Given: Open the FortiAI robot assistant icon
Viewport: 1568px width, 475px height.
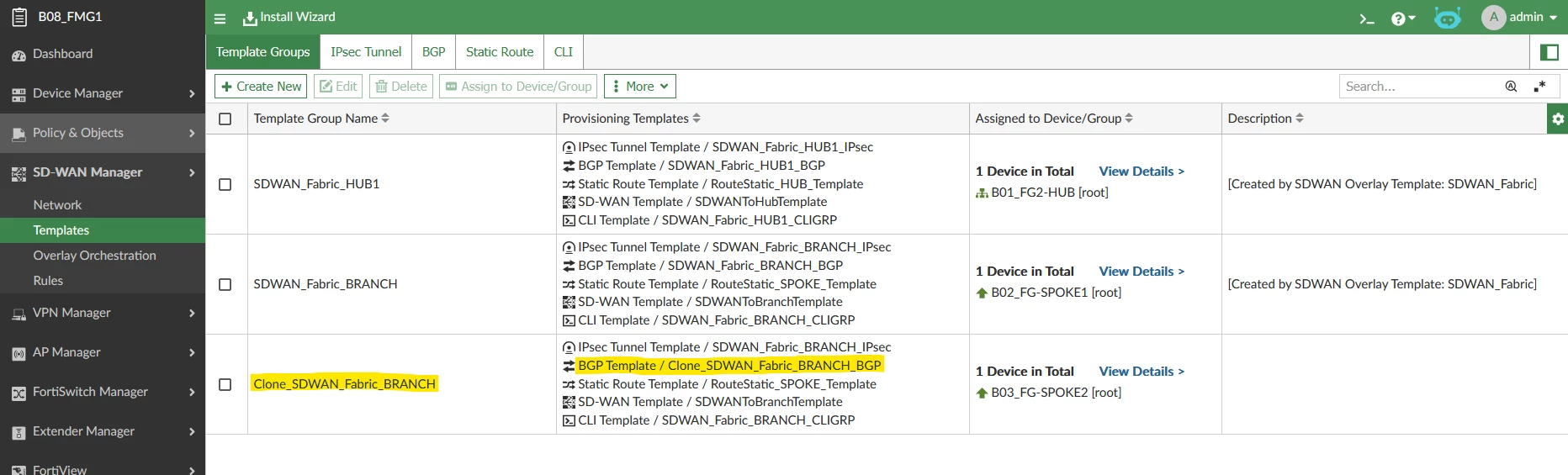Looking at the screenshot, I should [1448, 18].
